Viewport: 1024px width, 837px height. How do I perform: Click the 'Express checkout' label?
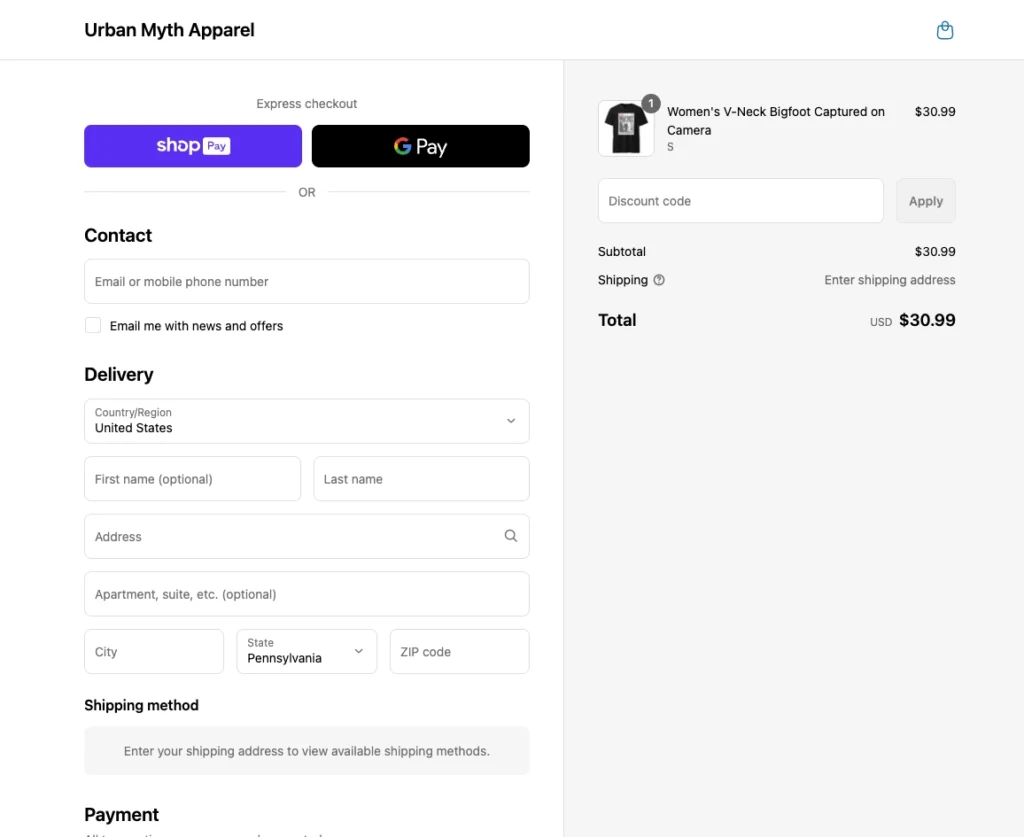[307, 104]
